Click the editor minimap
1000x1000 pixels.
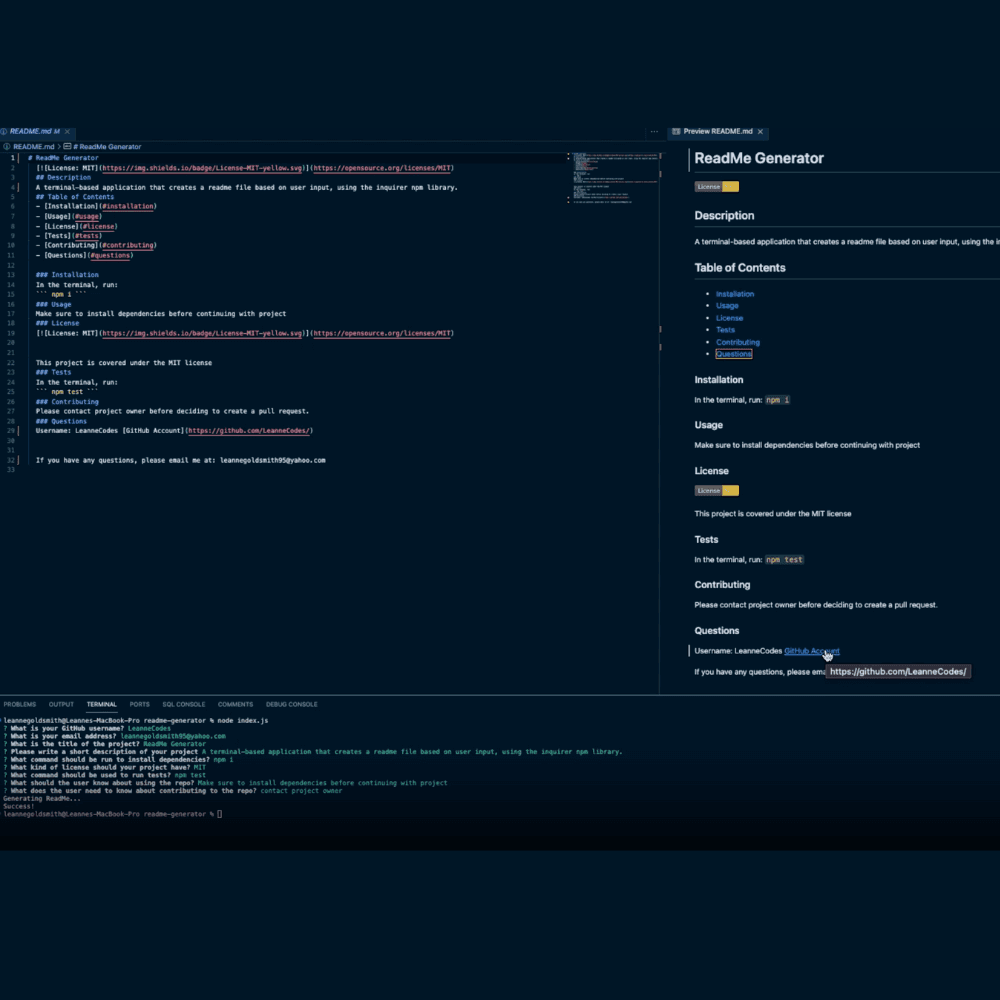click(x=614, y=179)
